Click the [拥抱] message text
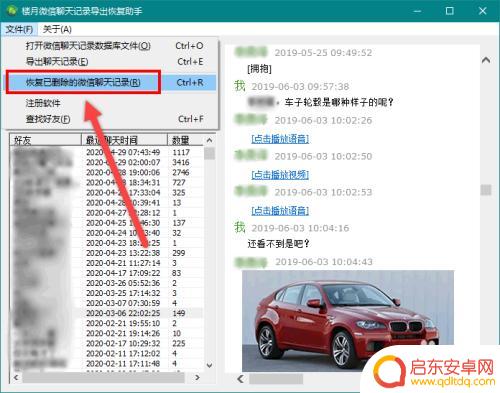The height and width of the screenshot is (393, 500). pyautogui.click(x=259, y=69)
